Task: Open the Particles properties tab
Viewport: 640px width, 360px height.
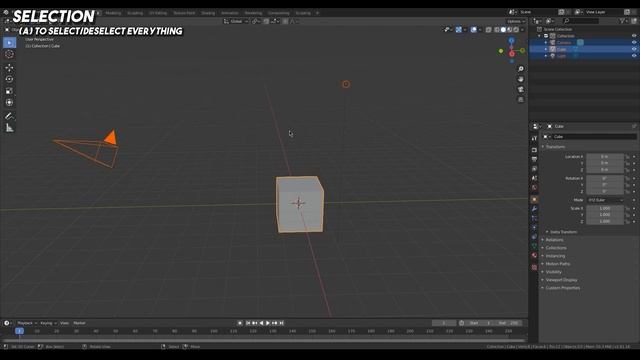Action: [534, 218]
